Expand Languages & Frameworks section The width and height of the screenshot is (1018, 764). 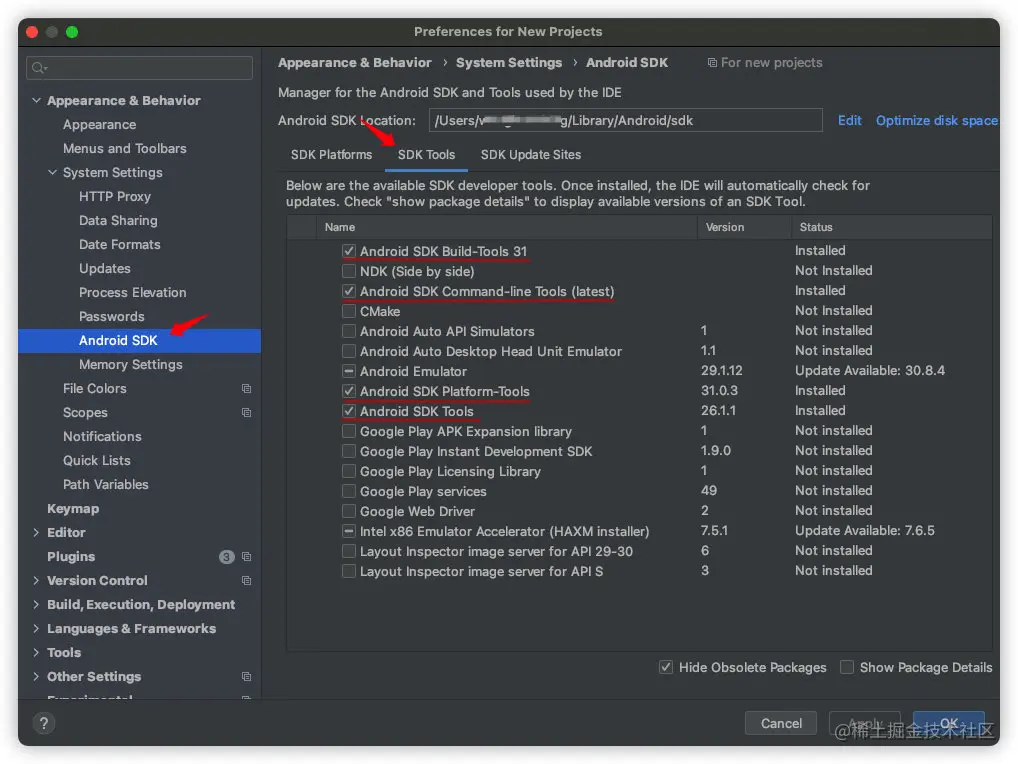click(36, 628)
